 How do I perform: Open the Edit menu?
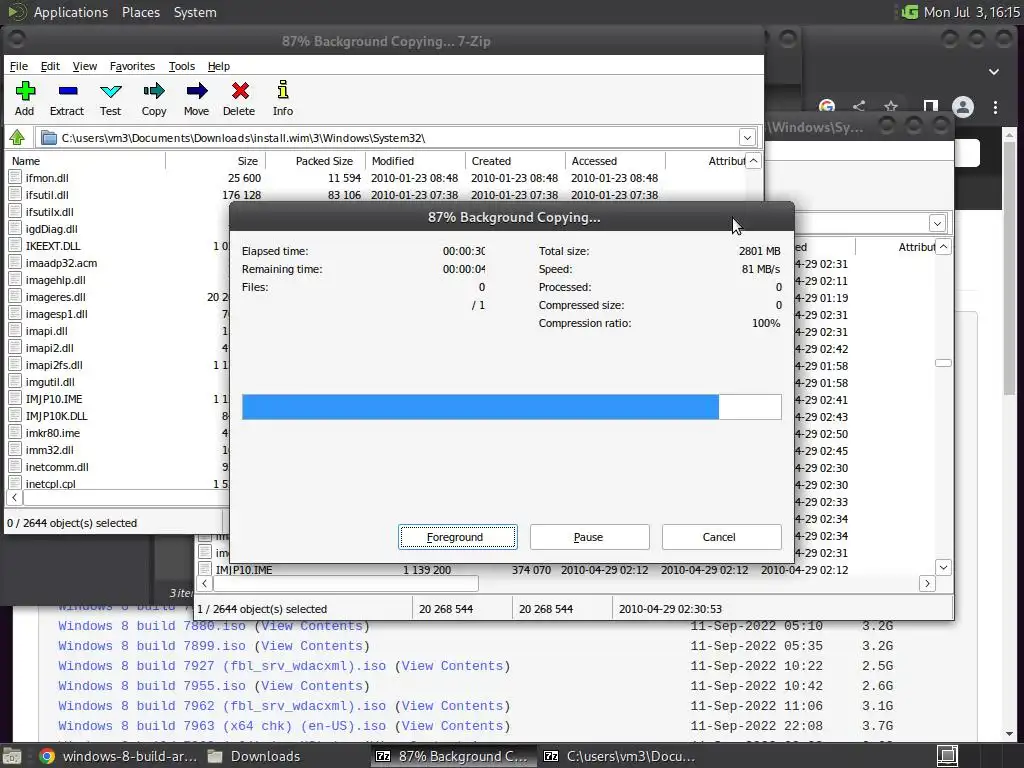[x=50, y=66]
